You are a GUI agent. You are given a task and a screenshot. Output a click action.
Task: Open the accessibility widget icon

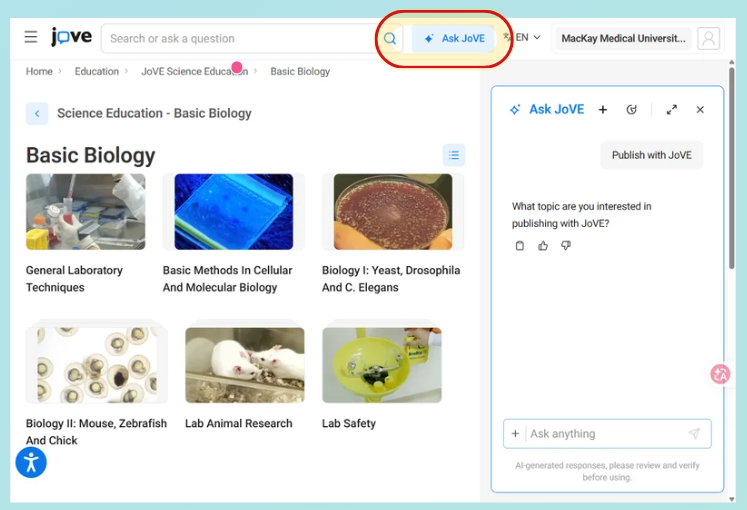coord(31,462)
